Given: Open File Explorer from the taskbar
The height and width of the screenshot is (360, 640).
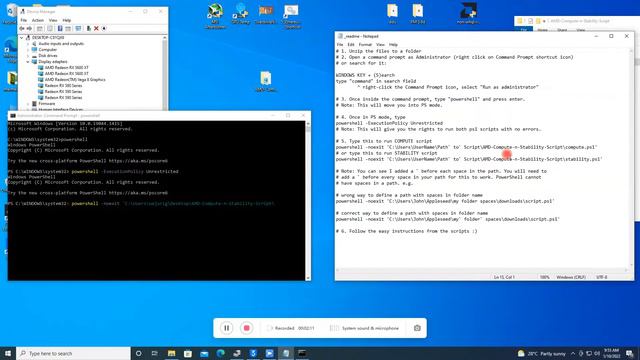Looking at the screenshot, I should coord(171,353).
